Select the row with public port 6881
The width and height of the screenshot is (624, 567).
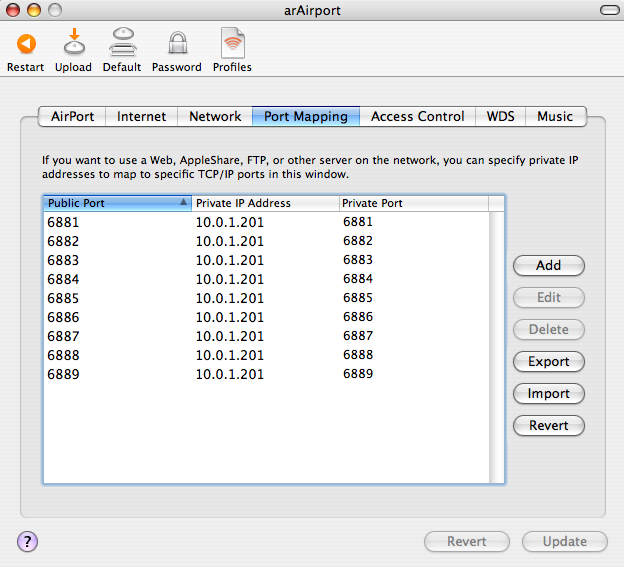pyautogui.click(x=266, y=222)
